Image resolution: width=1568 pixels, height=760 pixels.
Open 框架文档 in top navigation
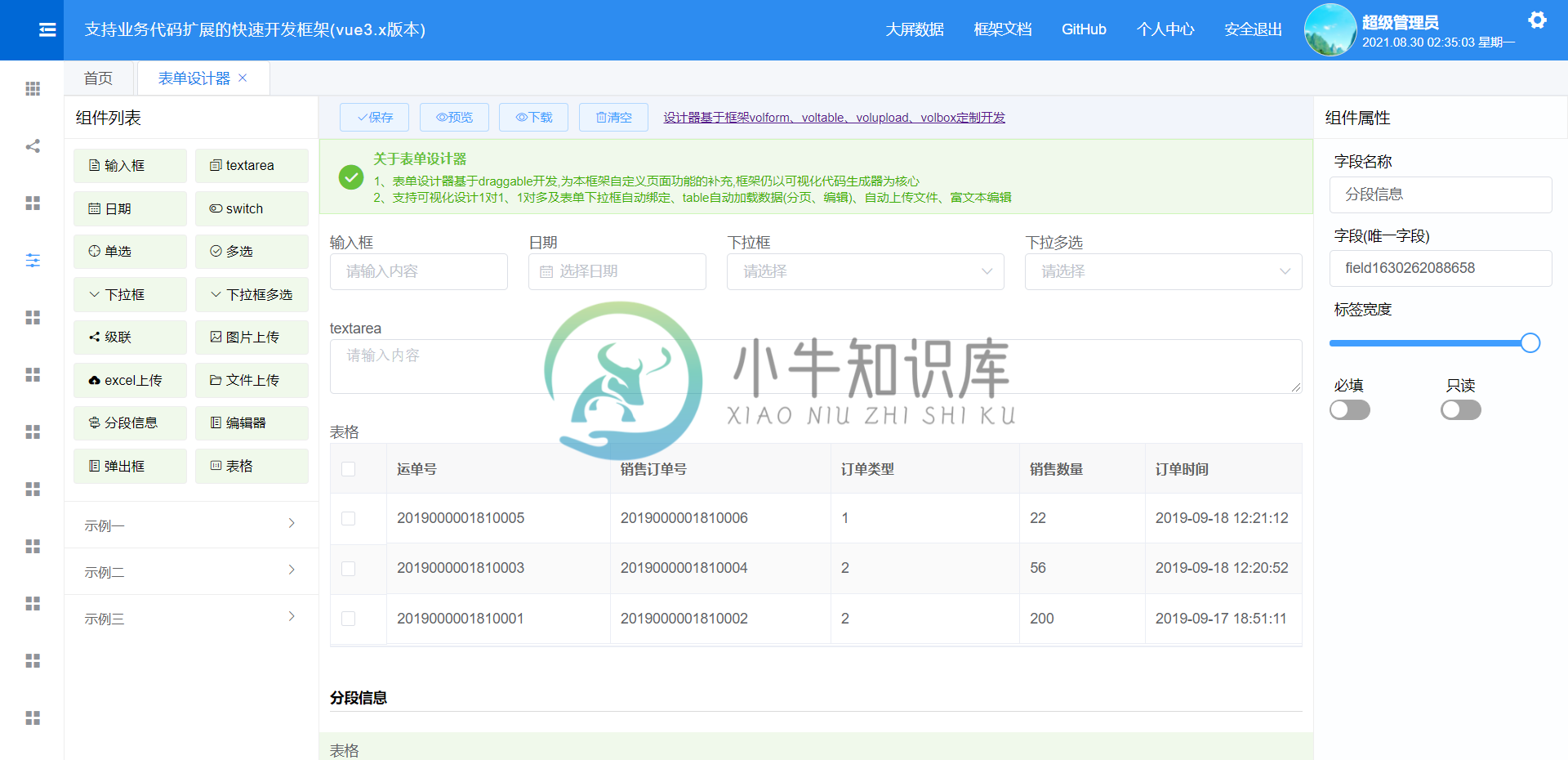coord(1003,29)
